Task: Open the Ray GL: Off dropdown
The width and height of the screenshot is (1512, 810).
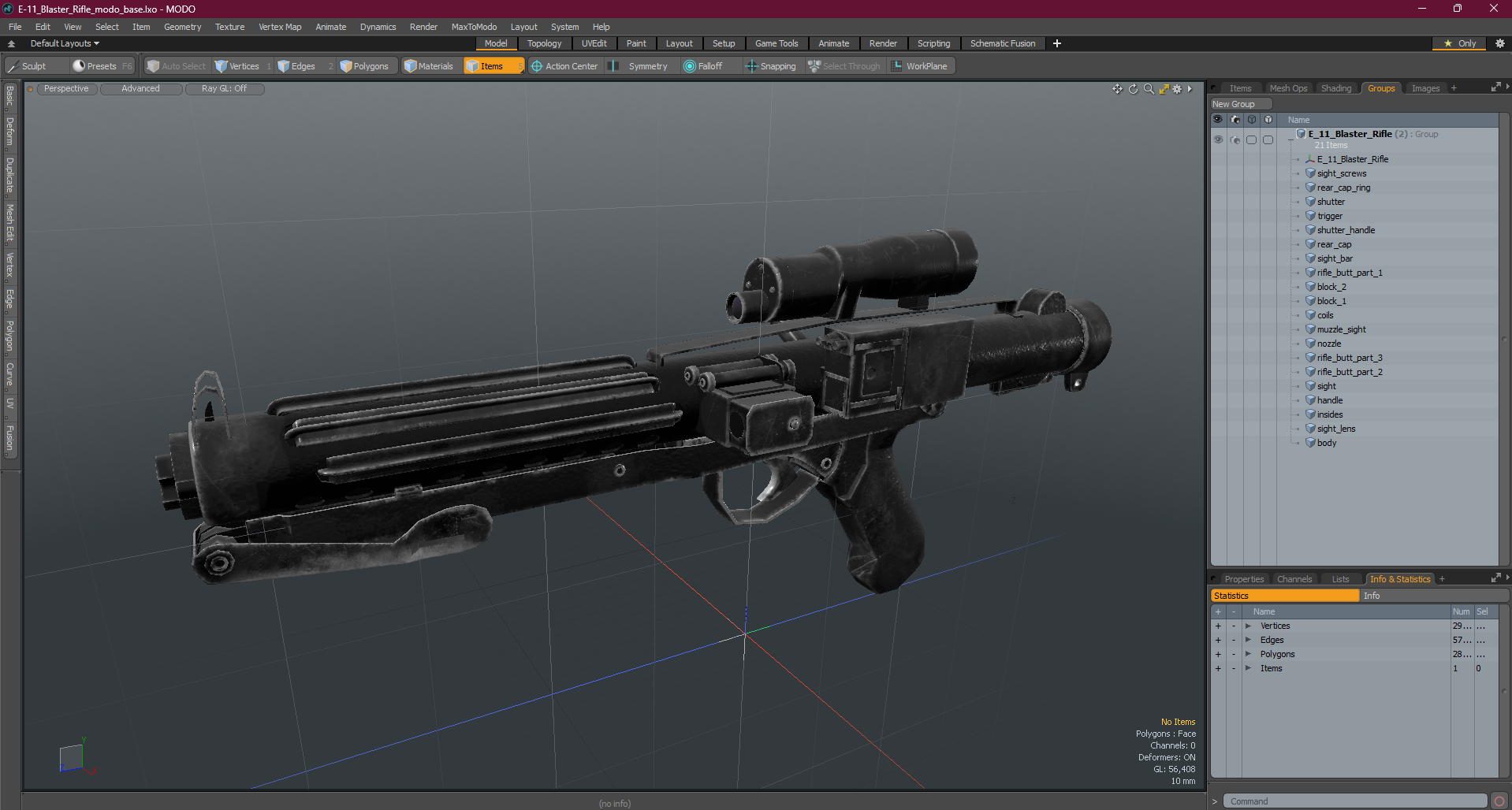Action: click(x=224, y=88)
